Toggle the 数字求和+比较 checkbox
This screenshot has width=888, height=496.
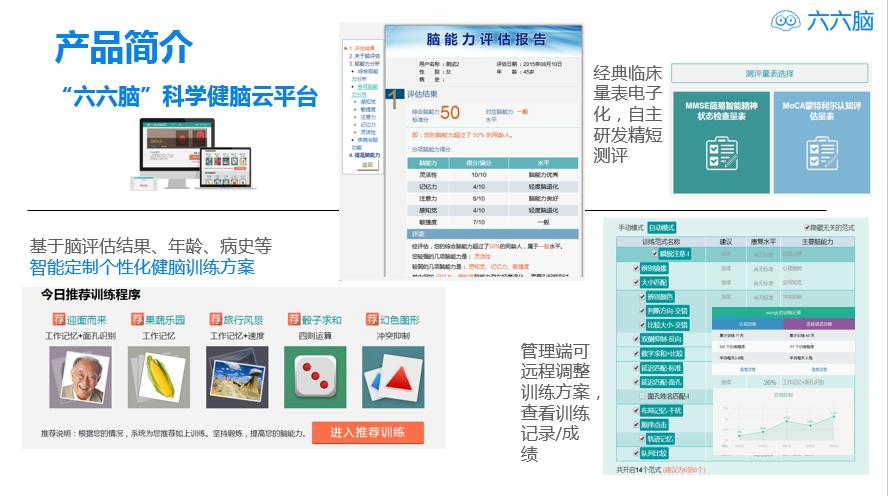(x=636, y=353)
